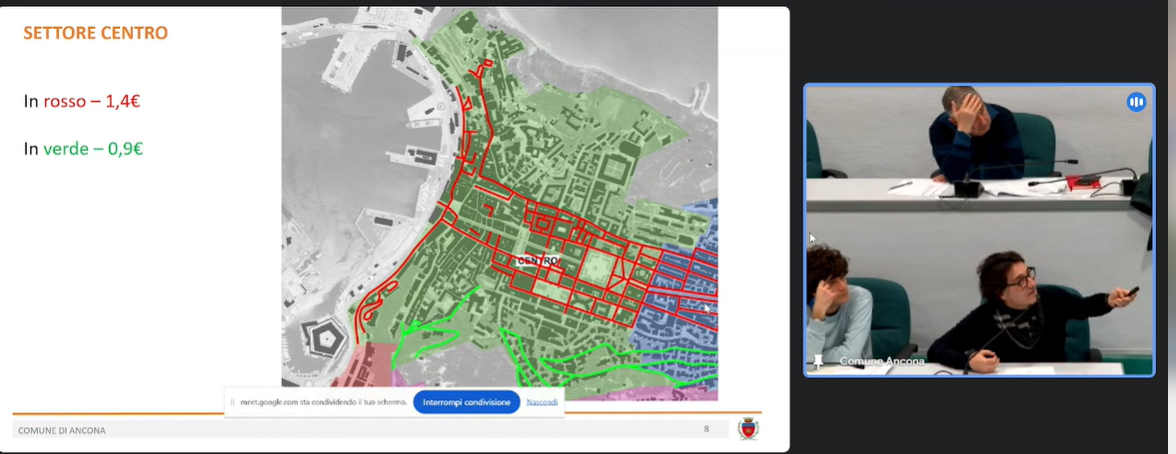Click the drag handle on sharing bar
The width and height of the screenshot is (1176, 454).
[x=232, y=402]
